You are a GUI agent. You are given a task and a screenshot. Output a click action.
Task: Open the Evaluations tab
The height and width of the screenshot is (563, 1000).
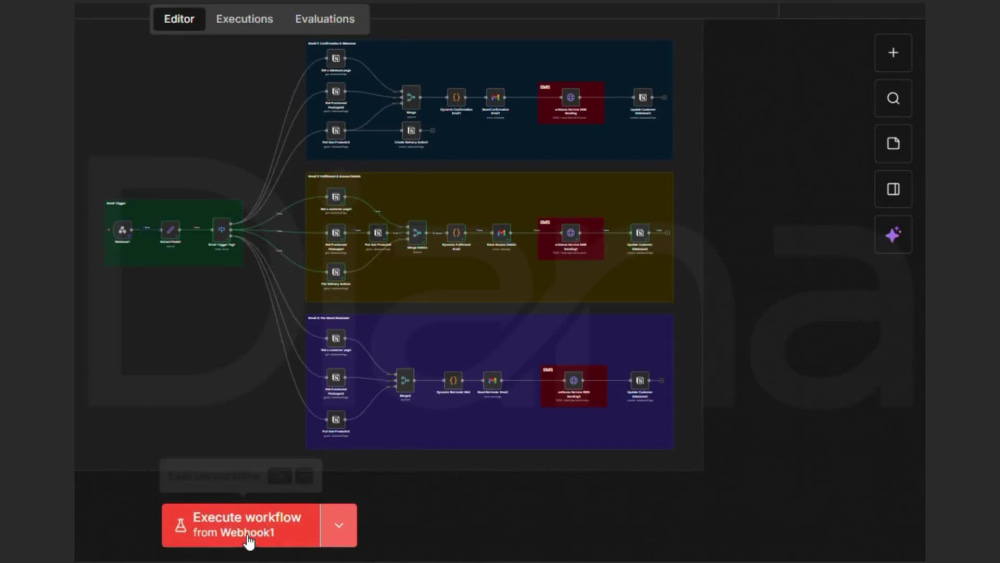(x=325, y=19)
